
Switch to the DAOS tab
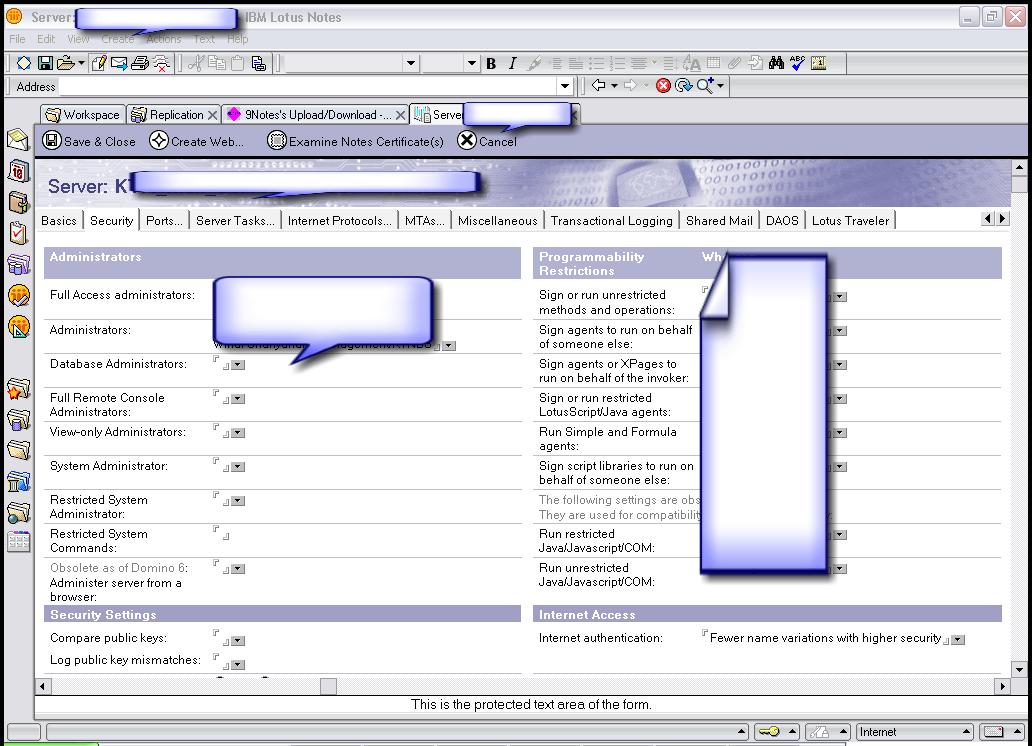[x=782, y=221]
